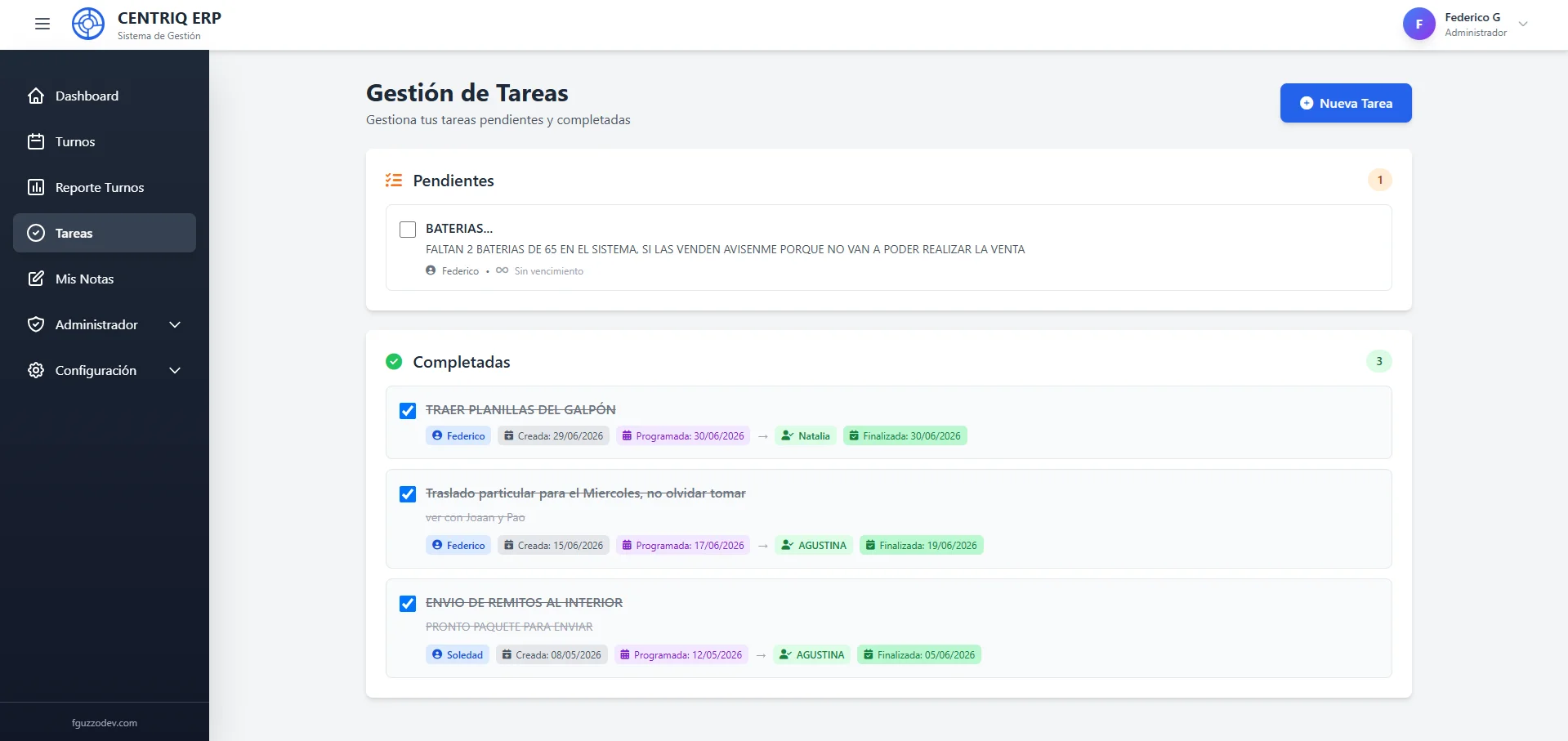Viewport: 1568px width, 741px height.
Task: Click the Mis Notas edit icon
Action: click(x=36, y=279)
